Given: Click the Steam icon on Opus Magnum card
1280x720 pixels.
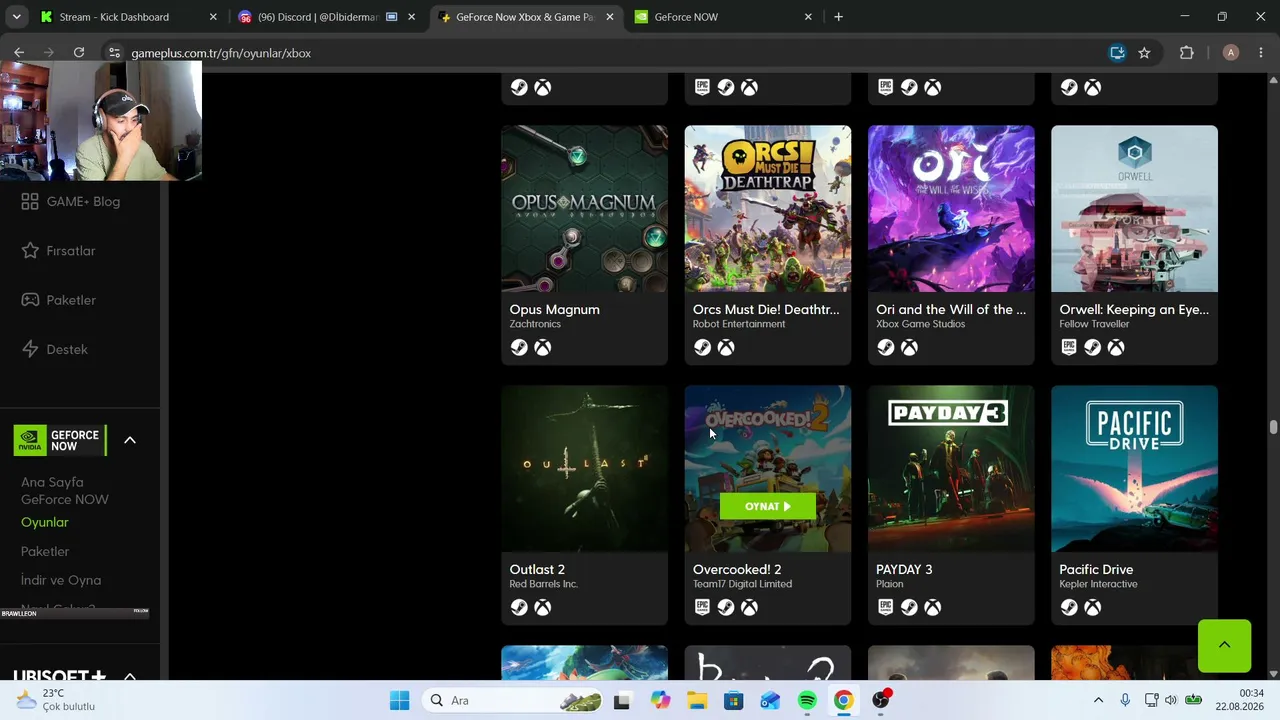Looking at the screenshot, I should (x=519, y=347).
